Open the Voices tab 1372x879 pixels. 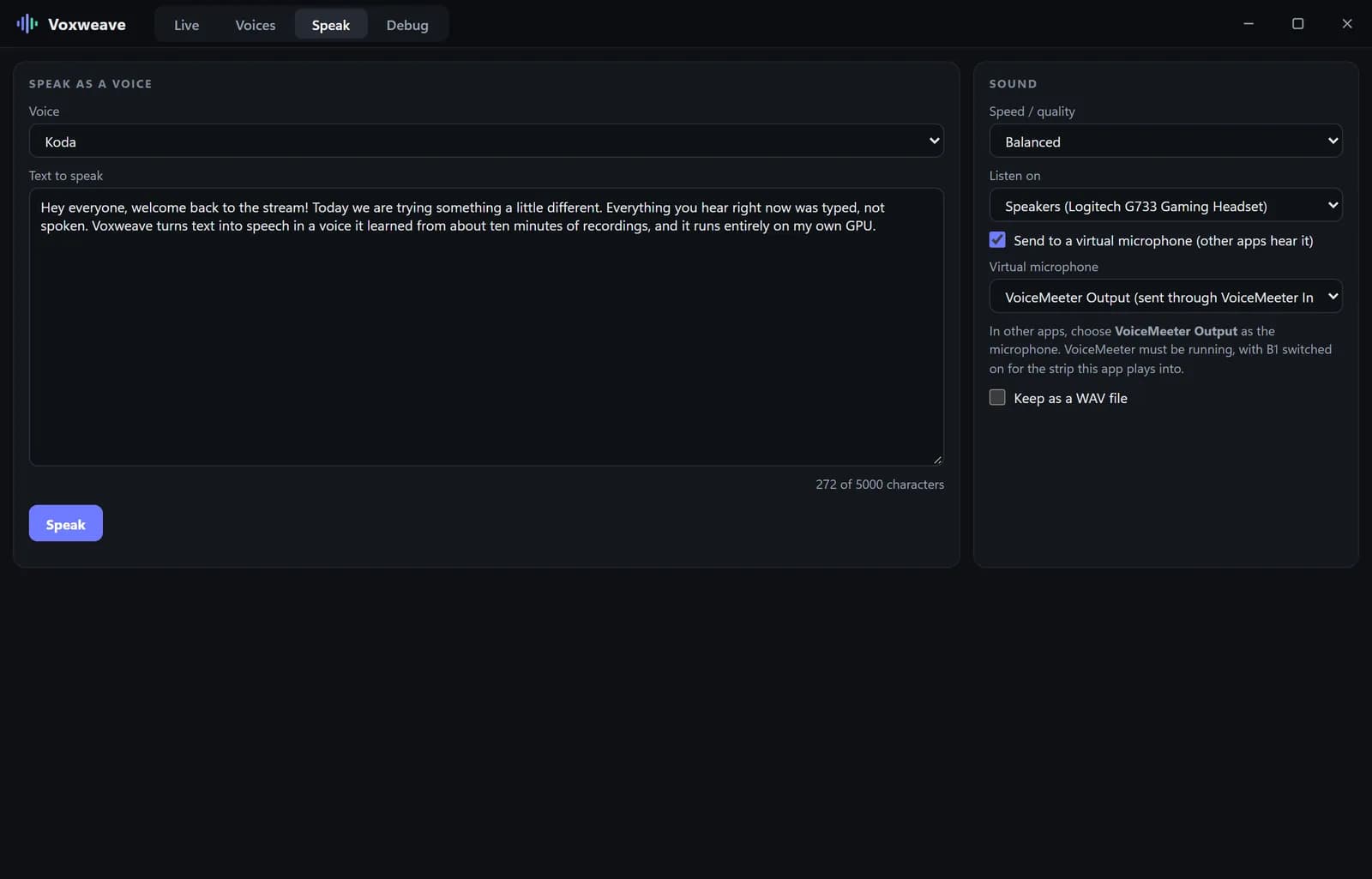[256, 25]
